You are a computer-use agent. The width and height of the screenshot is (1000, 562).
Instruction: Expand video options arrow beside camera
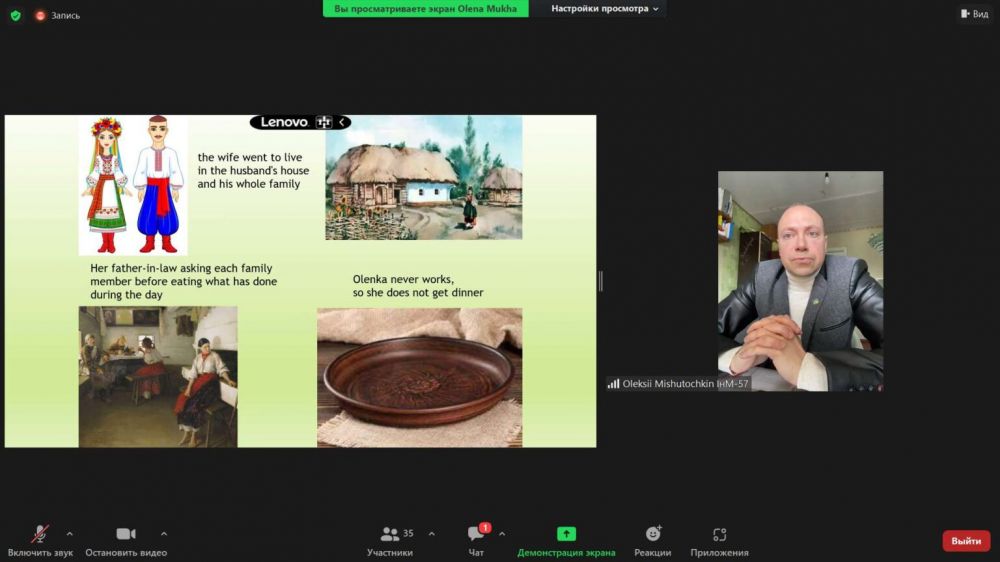[x=164, y=533]
